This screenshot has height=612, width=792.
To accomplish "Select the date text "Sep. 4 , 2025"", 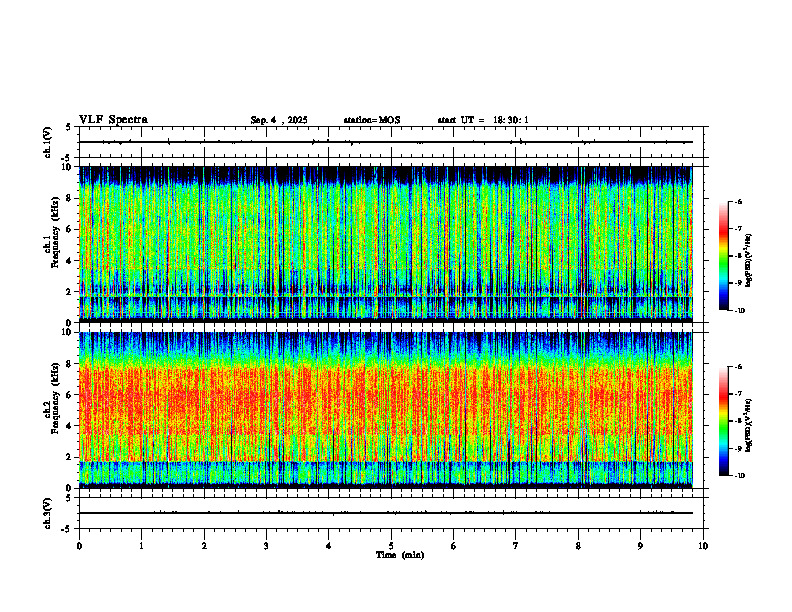I will click(x=279, y=120).
